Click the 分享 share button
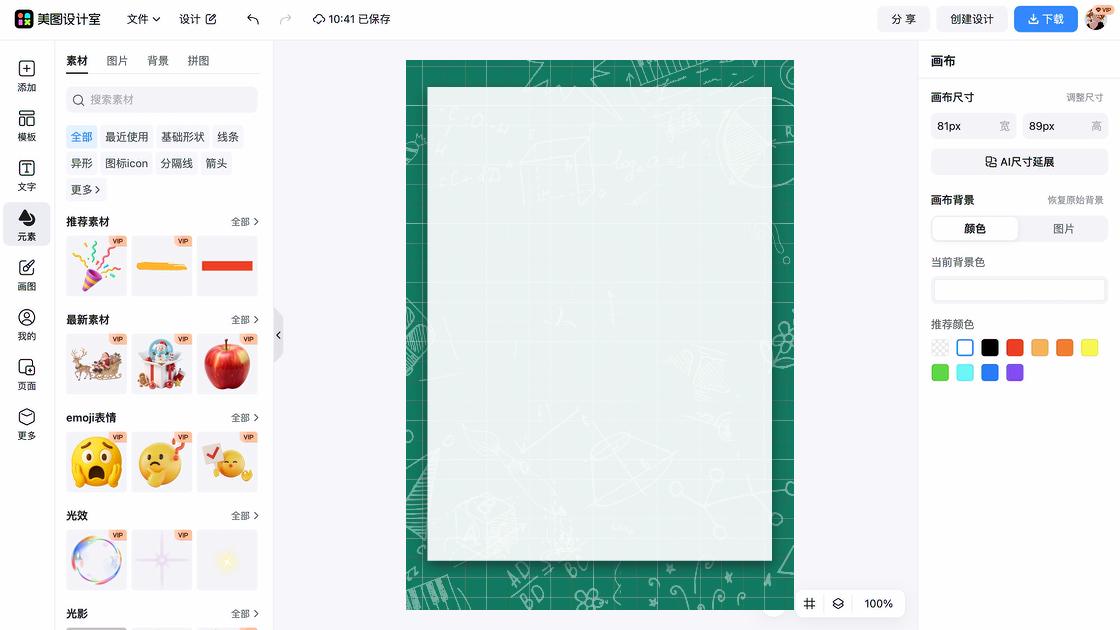Viewport: 1120px width, 630px height. pos(904,19)
